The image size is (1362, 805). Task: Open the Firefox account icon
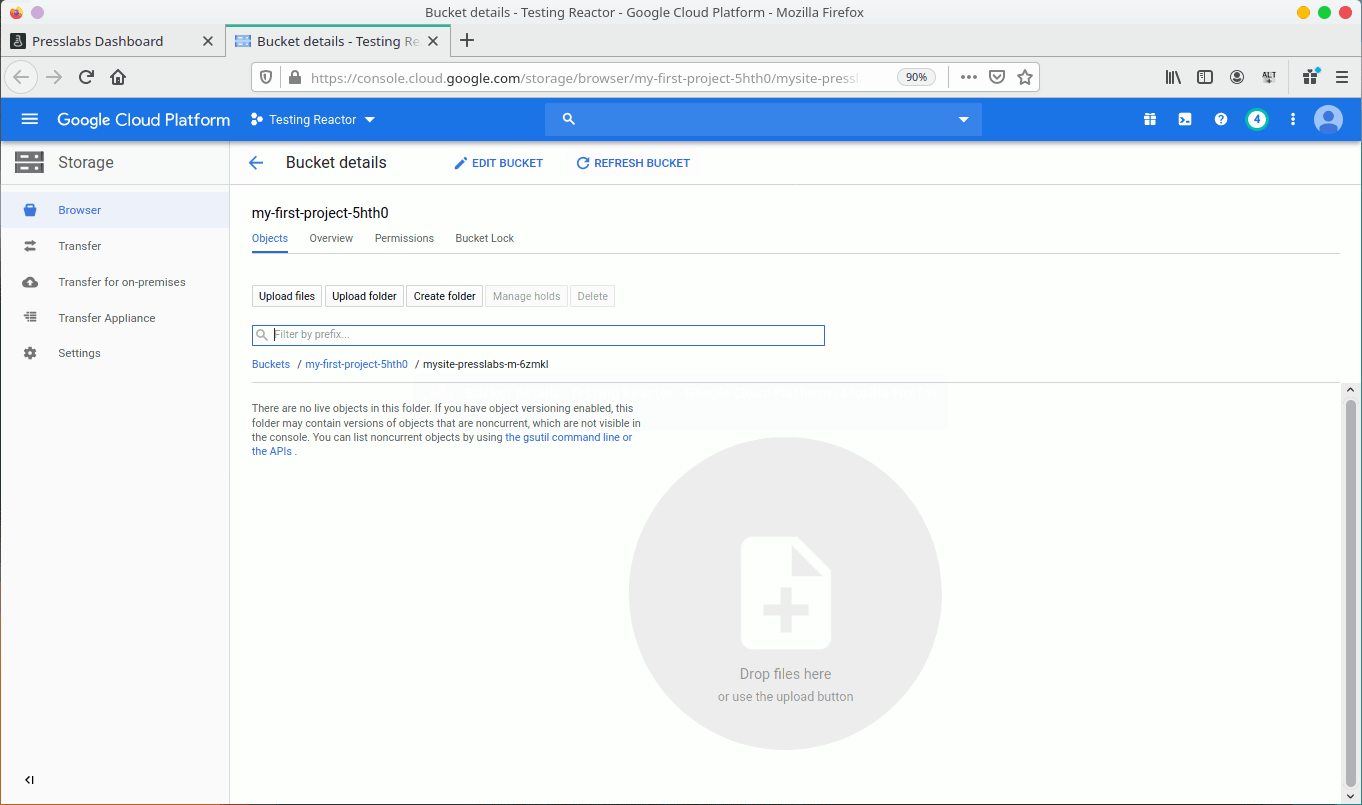pyautogui.click(x=1237, y=77)
